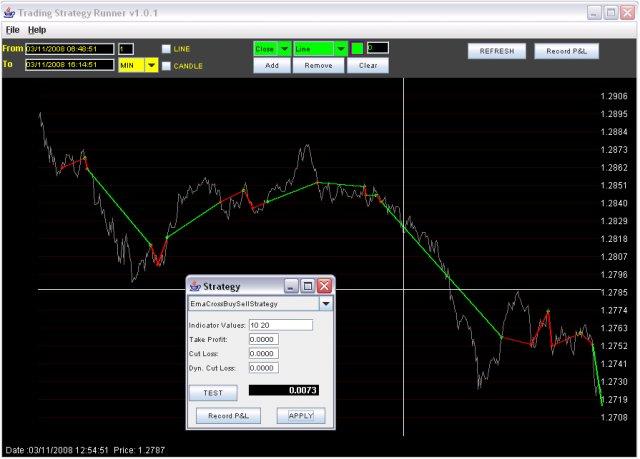Close the Strategy dialog window
The width and height of the screenshot is (640, 459).
pos(324,286)
